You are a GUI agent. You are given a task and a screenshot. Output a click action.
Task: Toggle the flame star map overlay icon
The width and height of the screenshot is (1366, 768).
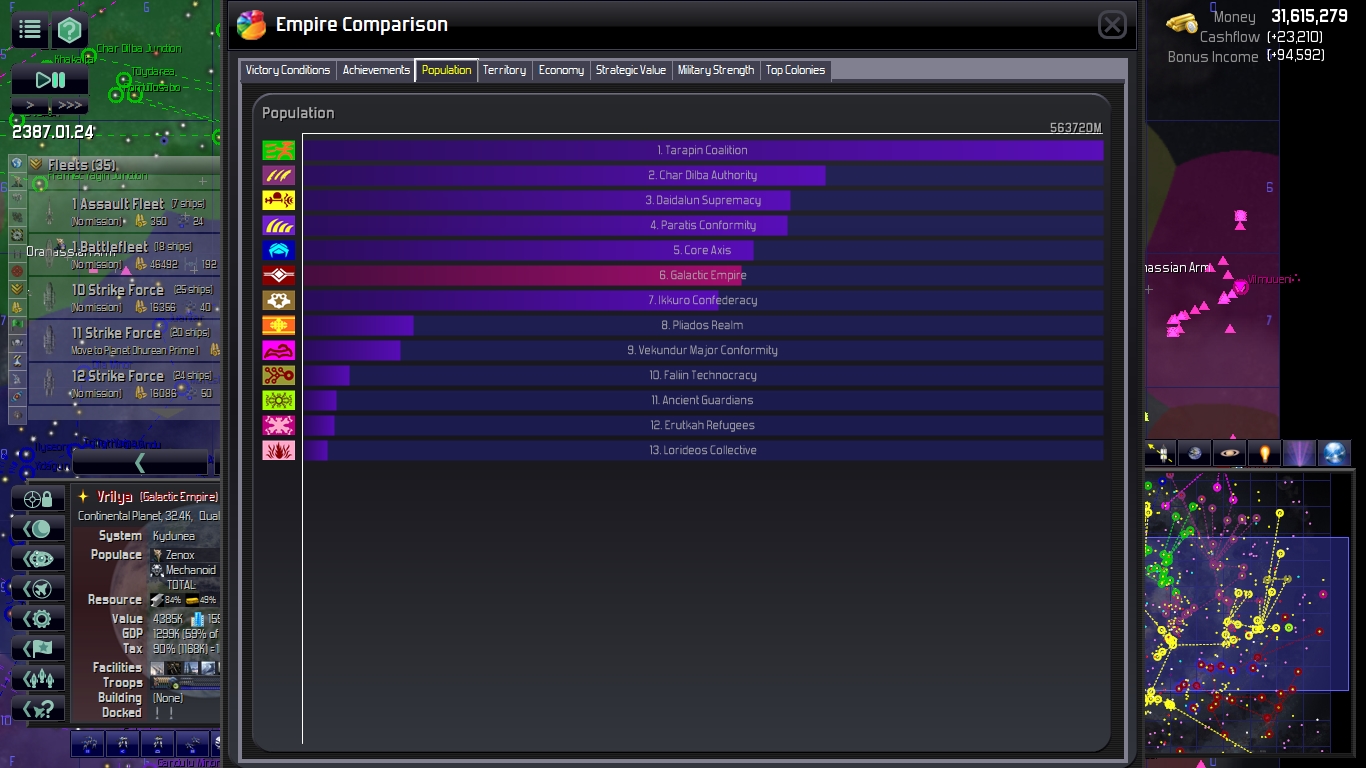(x=1264, y=453)
